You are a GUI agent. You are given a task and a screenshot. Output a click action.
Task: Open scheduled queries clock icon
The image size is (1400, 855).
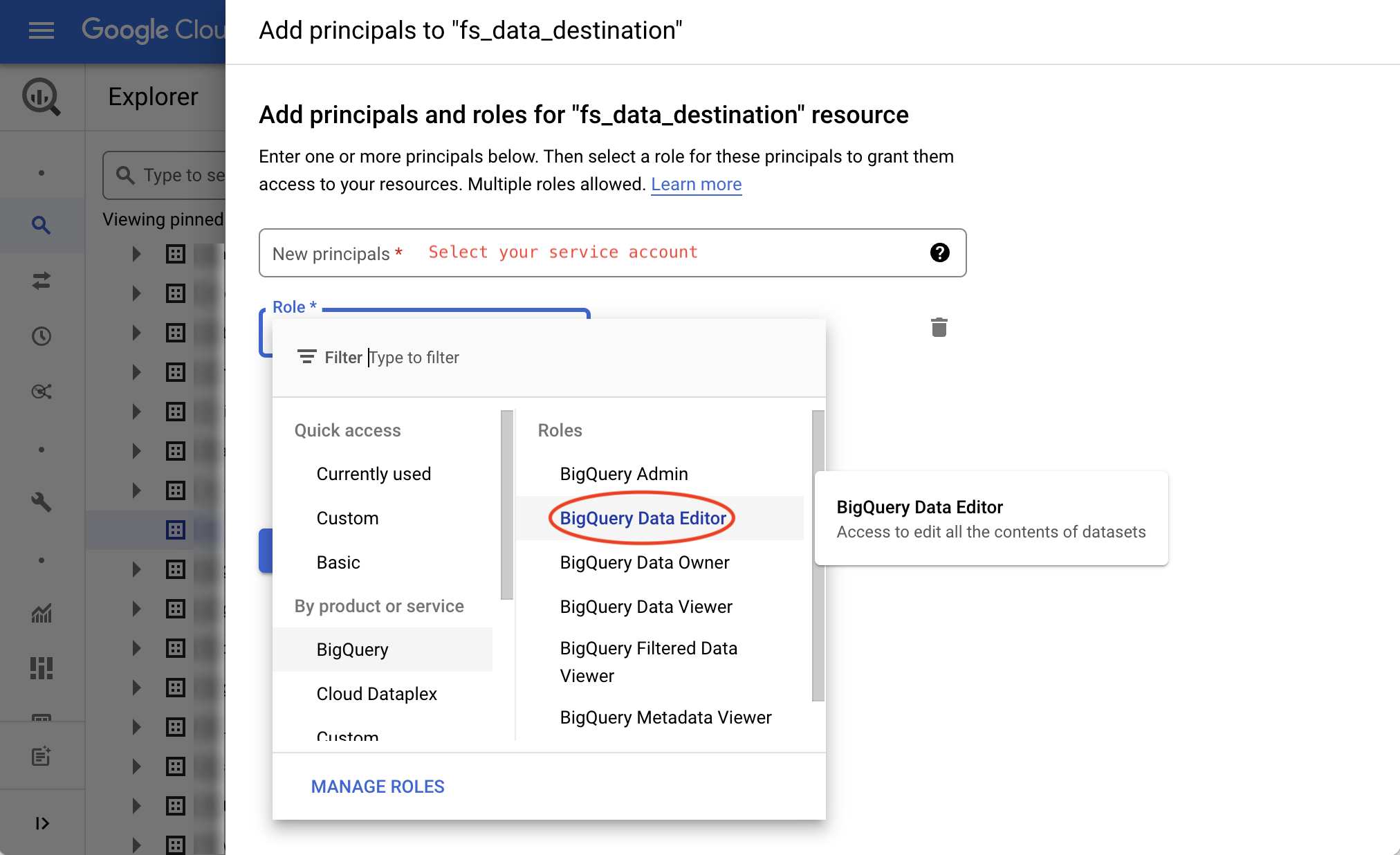(42, 336)
